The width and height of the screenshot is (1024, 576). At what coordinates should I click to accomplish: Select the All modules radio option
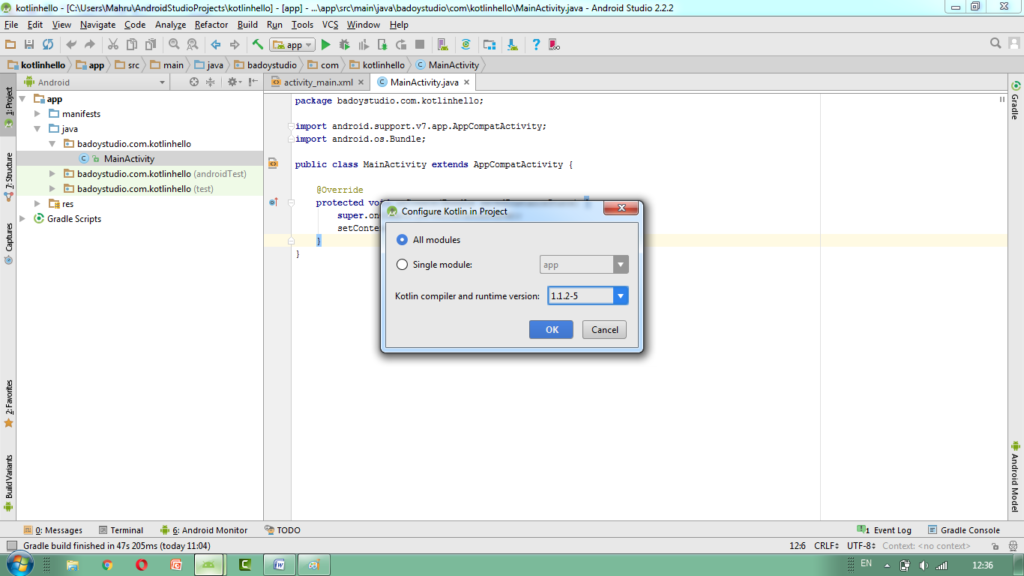pos(403,240)
